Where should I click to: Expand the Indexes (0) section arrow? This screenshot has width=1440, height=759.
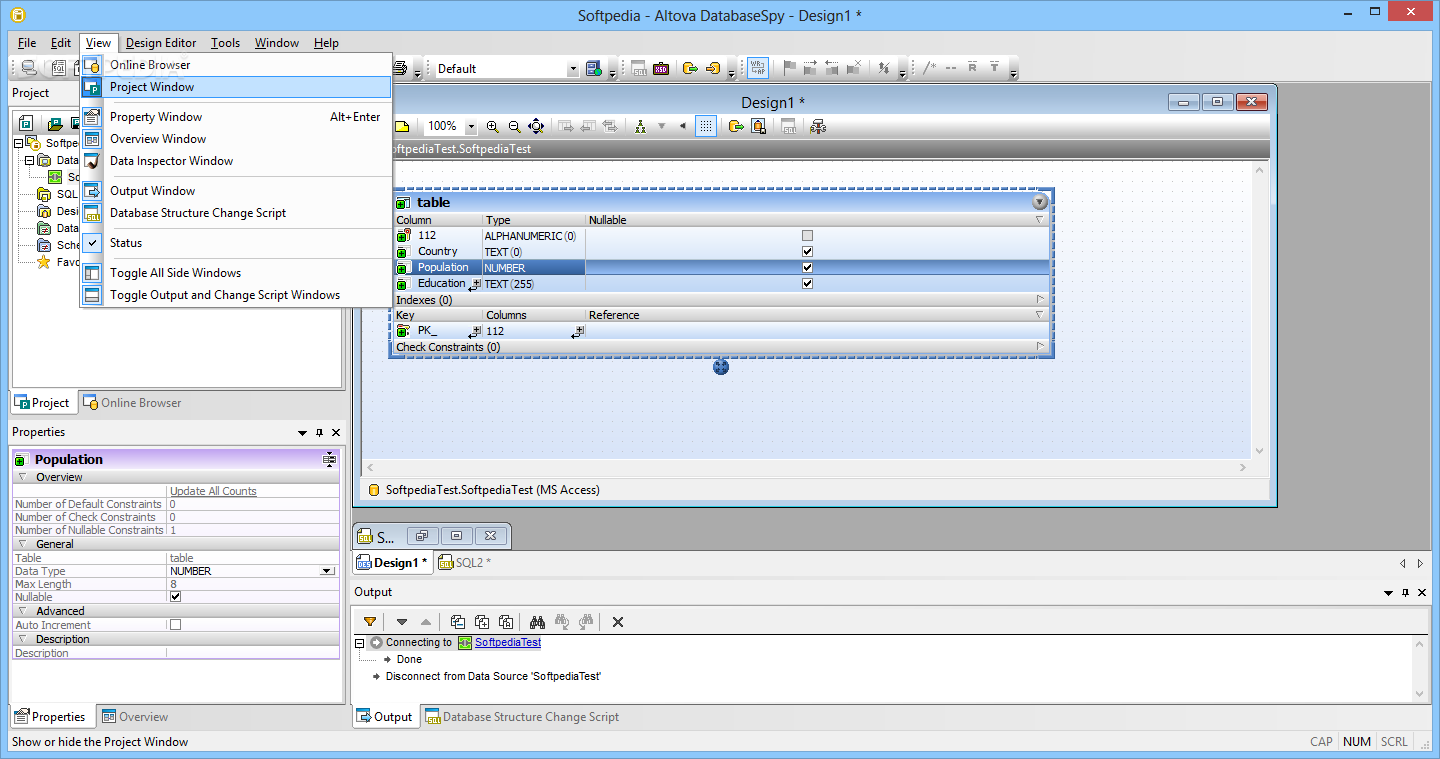coord(1040,299)
